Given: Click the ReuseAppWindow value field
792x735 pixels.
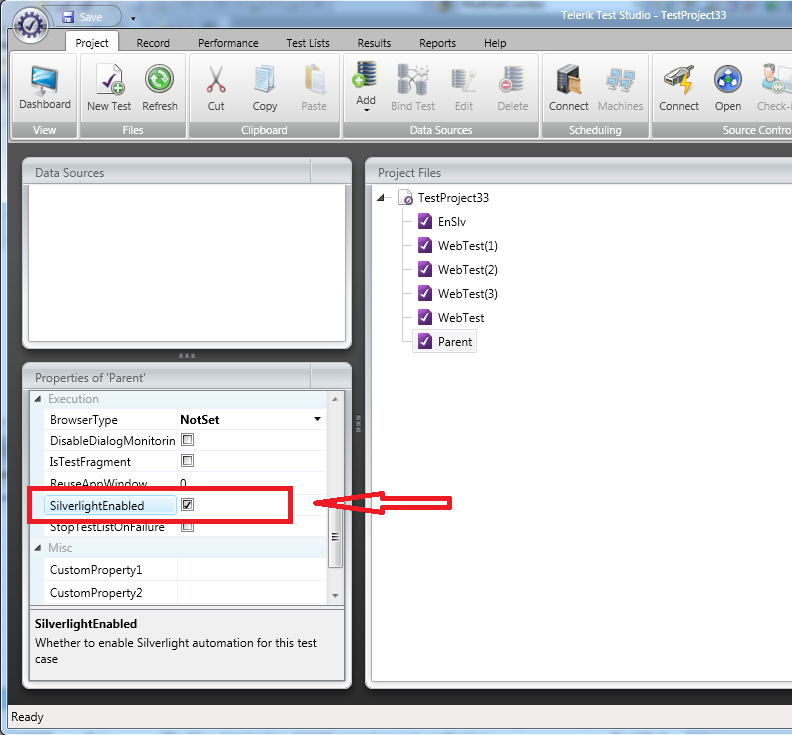Looking at the screenshot, I should point(252,482).
